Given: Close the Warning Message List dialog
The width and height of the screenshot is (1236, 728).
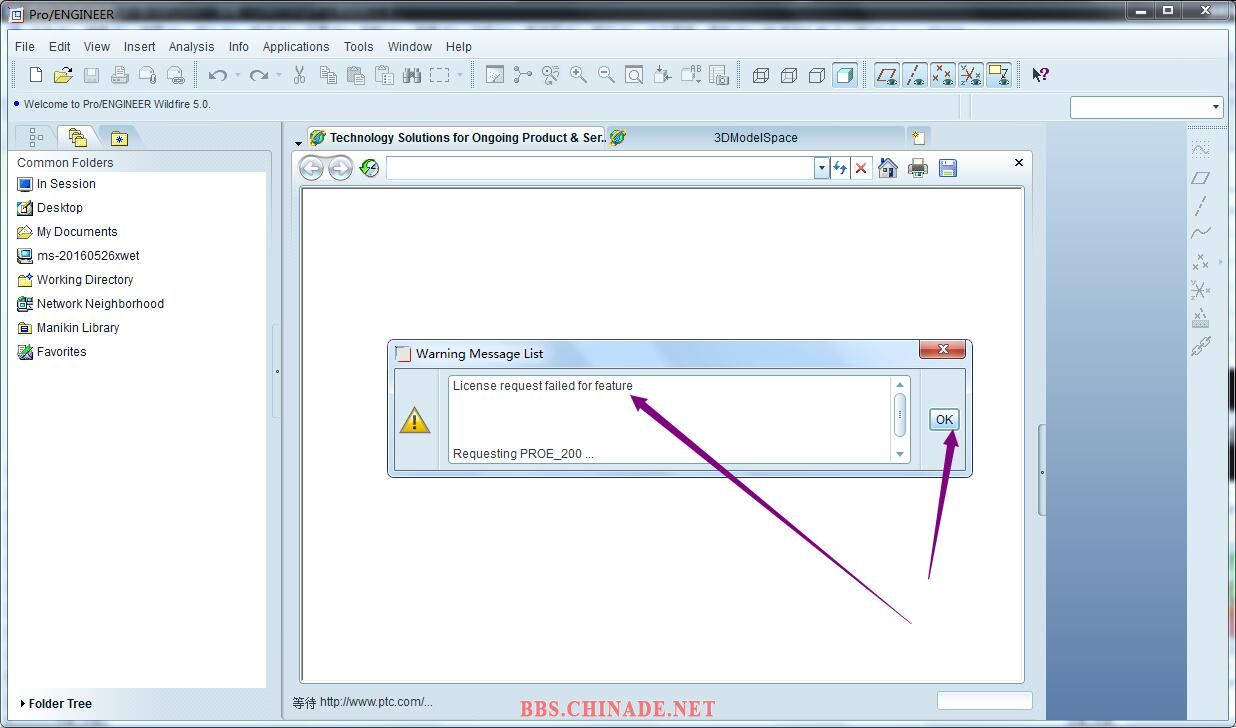Looking at the screenshot, I should pyautogui.click(x=942, y=349).
